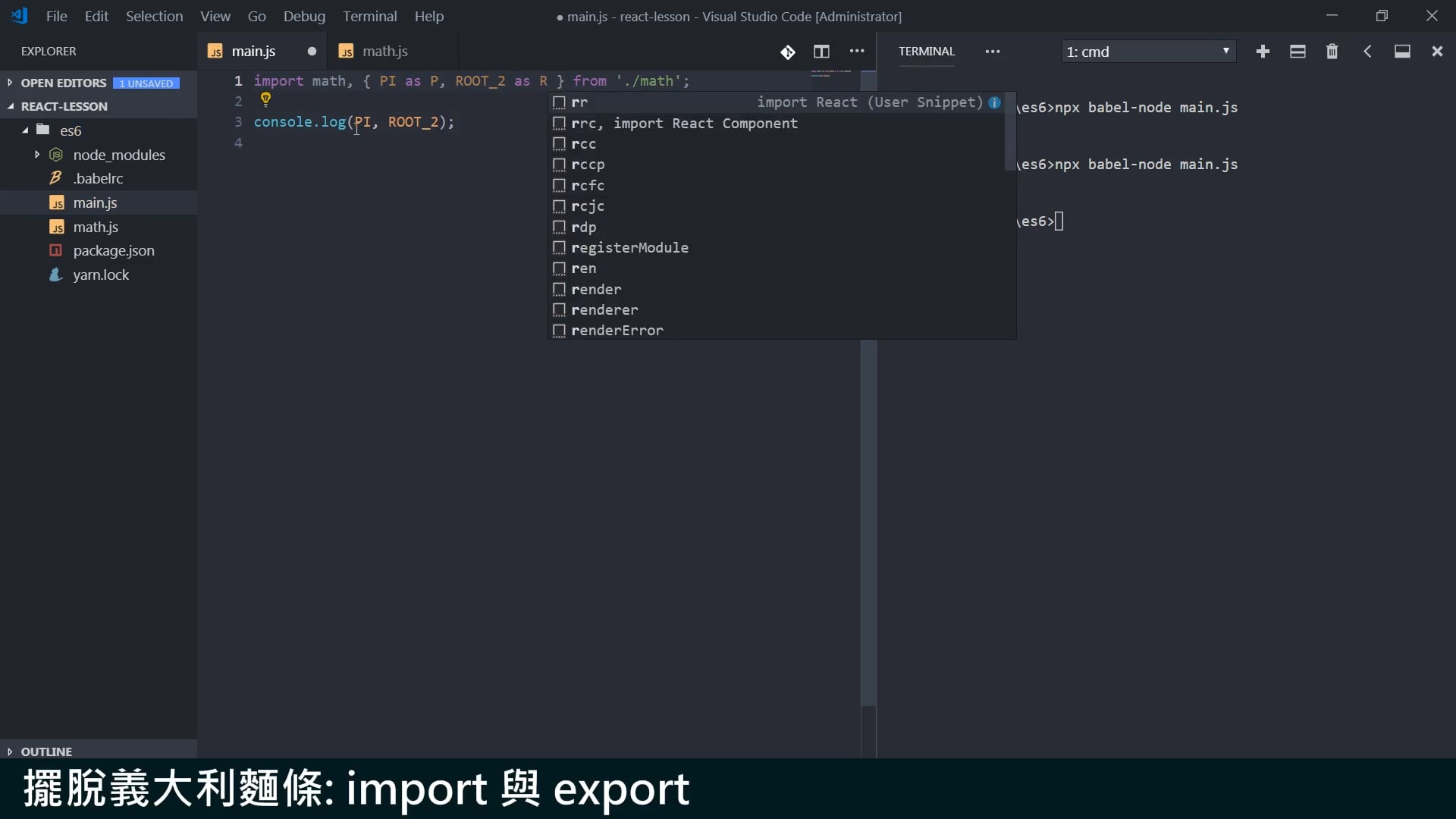Open the editor more actions ellipsis
Image resolution: width=1456 pixels, height=819 pixels.
click(x=857, y=52)
